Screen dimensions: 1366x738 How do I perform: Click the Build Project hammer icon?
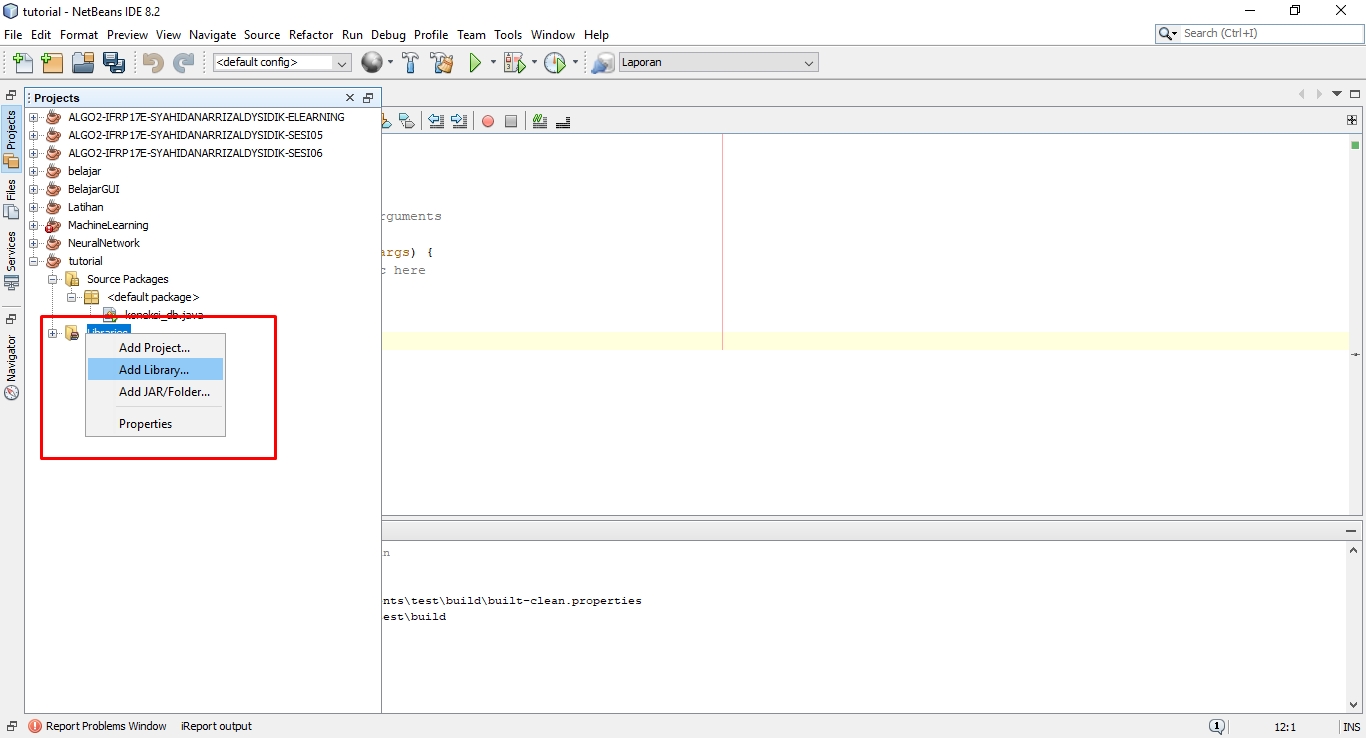[x=411, y=62]
